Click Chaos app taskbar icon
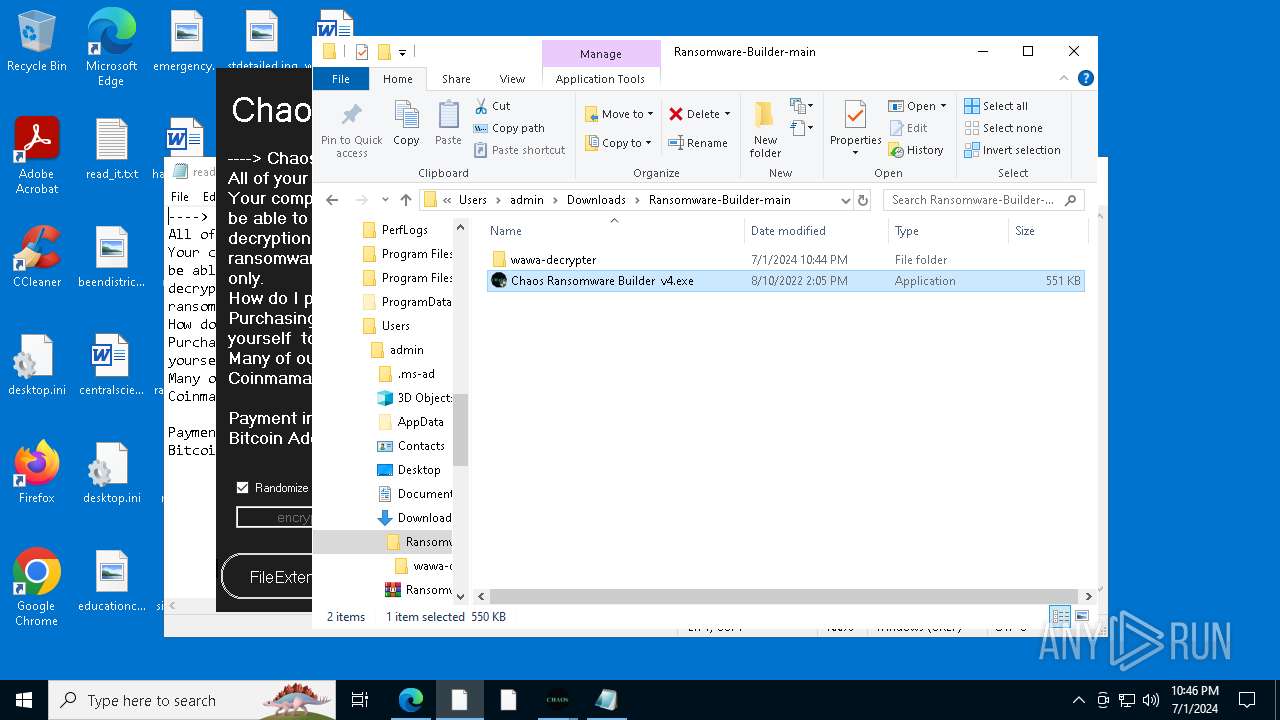The height and width of the screenshot is (720, 1280). pyautogui.click(x=557, y=701)
